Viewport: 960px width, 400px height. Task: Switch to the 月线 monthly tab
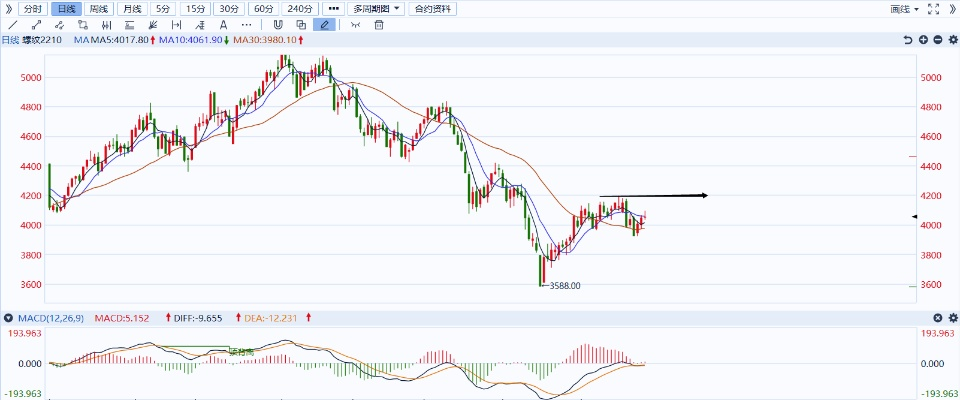pos(131,9)
